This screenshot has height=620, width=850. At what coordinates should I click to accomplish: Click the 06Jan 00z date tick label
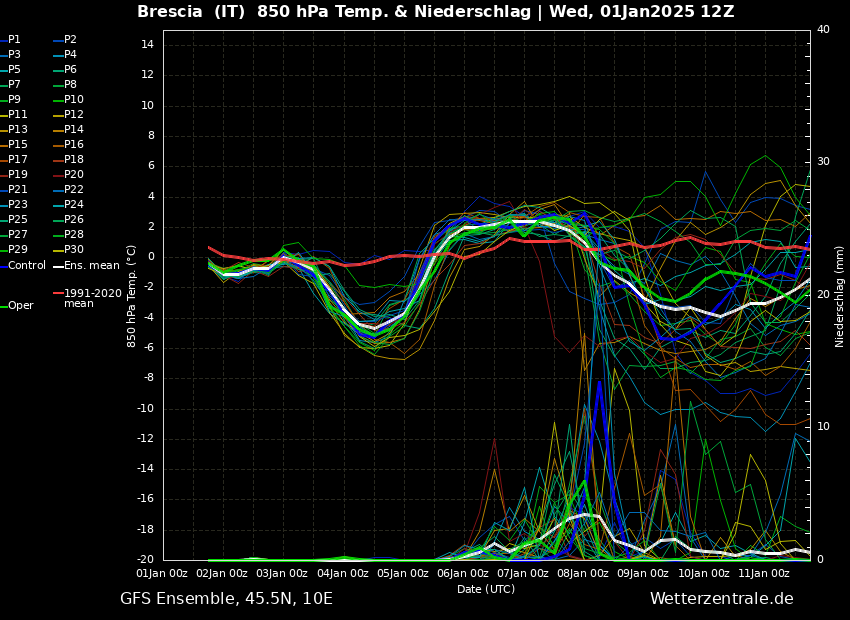coord(463,573)
